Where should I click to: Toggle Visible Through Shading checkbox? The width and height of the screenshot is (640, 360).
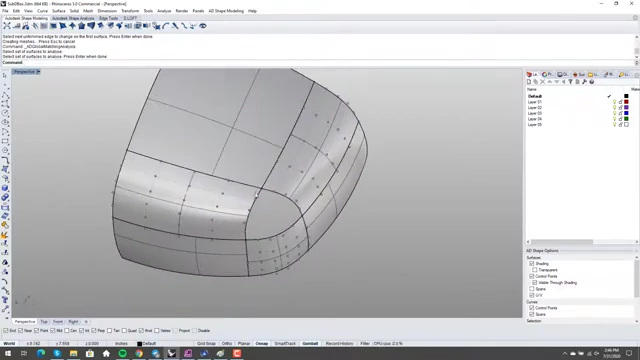535,282
